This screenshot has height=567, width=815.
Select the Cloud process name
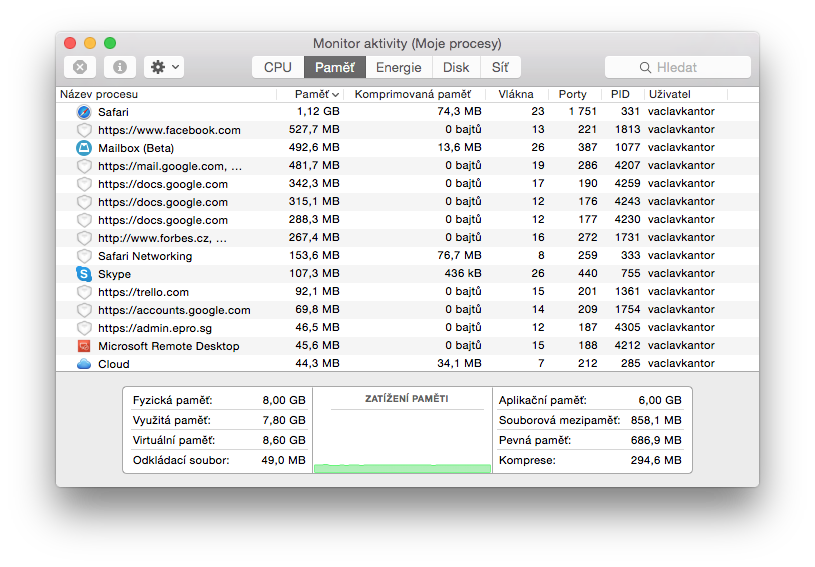[x=114, y=364]
